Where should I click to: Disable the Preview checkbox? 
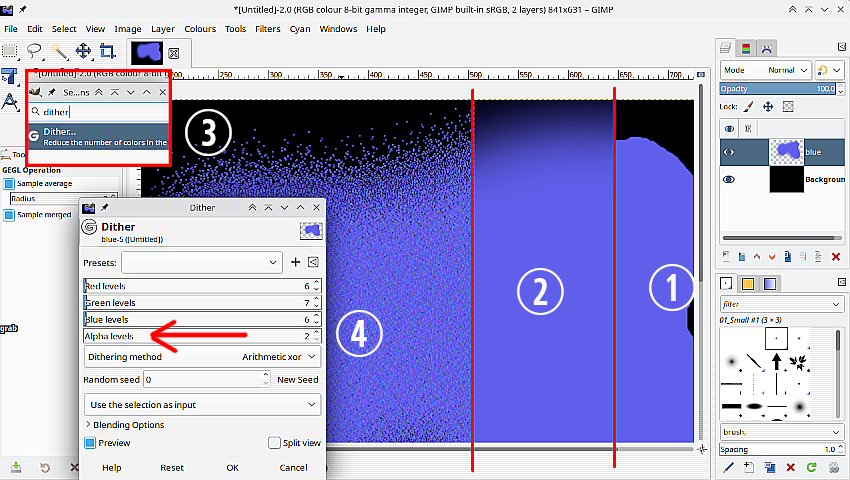(90, 443)
